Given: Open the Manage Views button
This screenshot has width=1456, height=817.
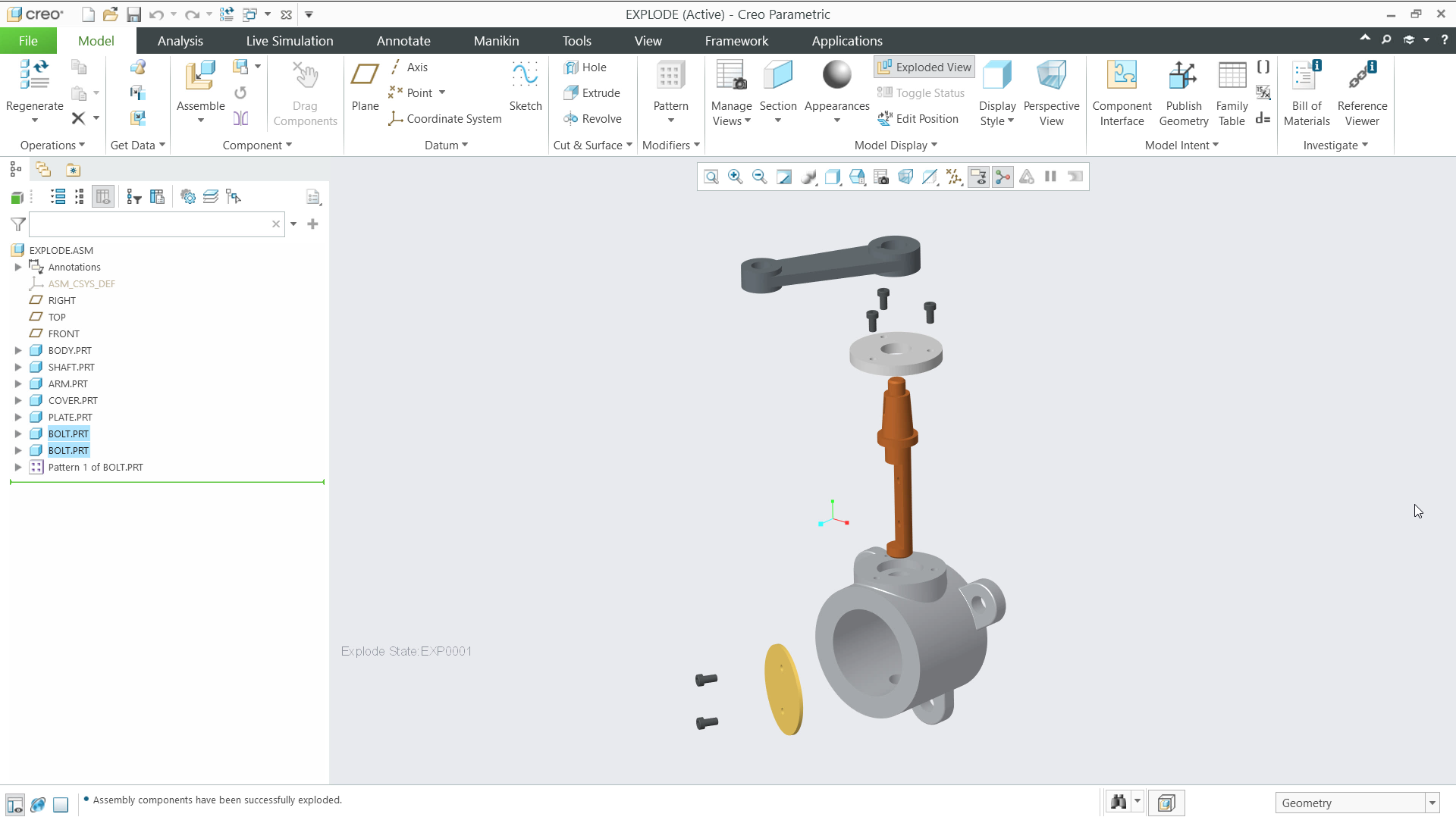Looking at the screenshot, I should [731, 93].
